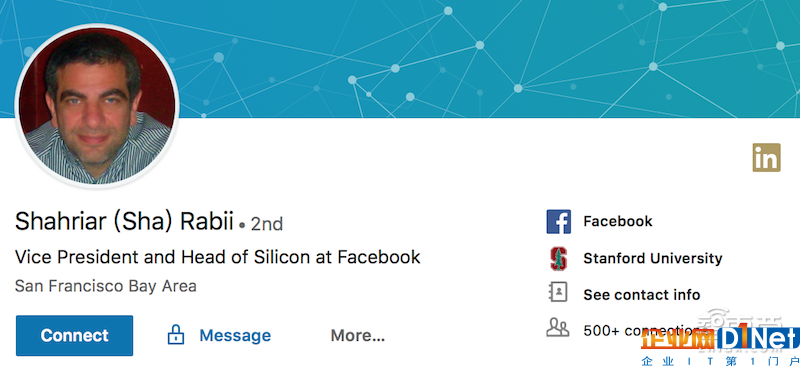800x366 pixels.
Task: Select See contact info link
Action: [641, 295]
